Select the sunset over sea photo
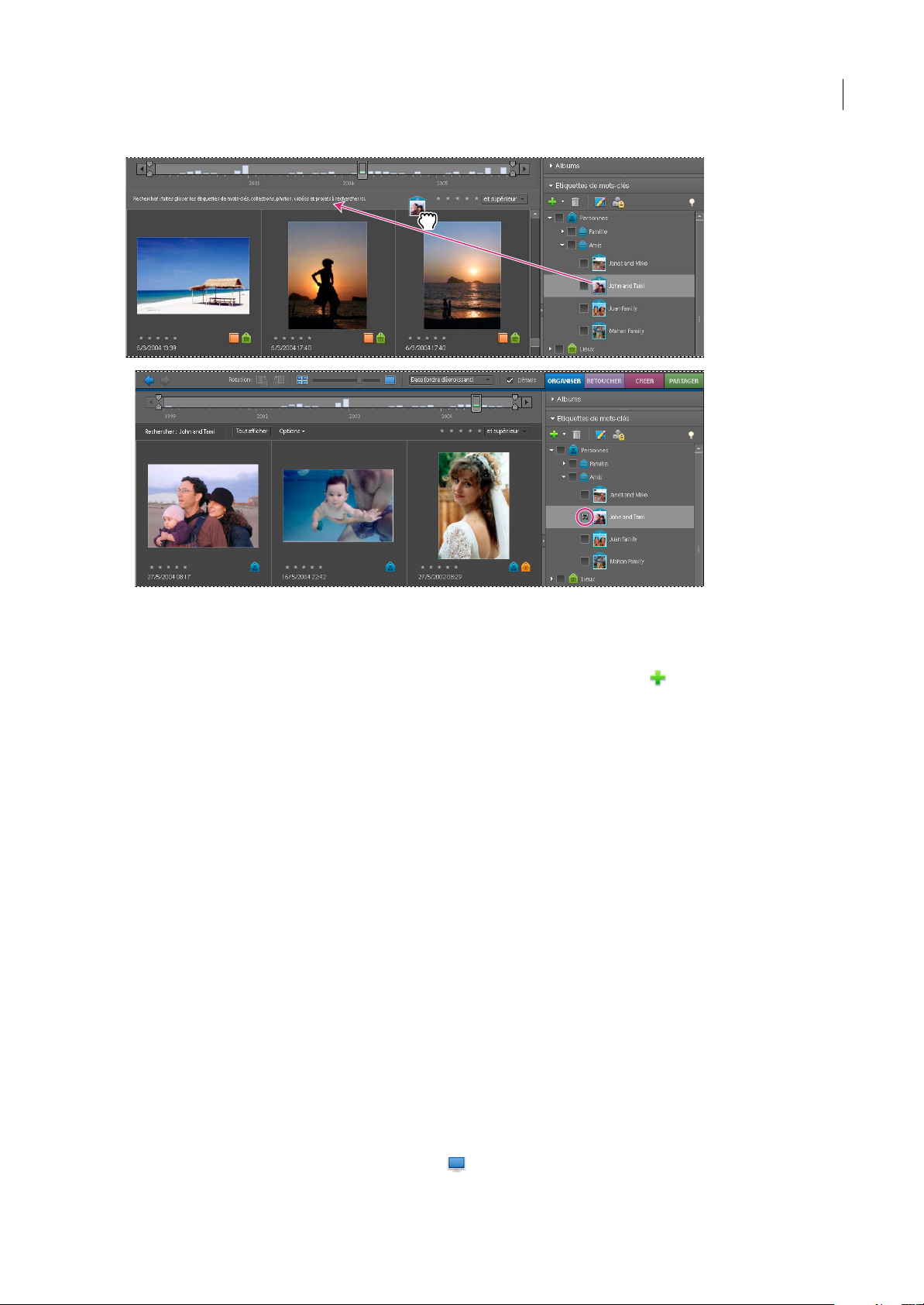 coord(462,275)
